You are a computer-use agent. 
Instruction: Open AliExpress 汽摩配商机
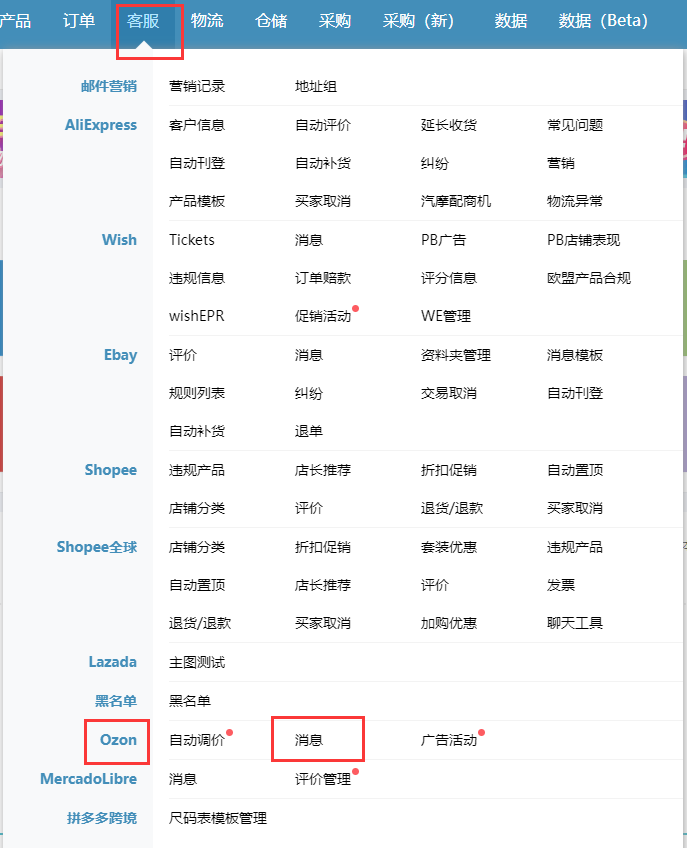[456, 201]
